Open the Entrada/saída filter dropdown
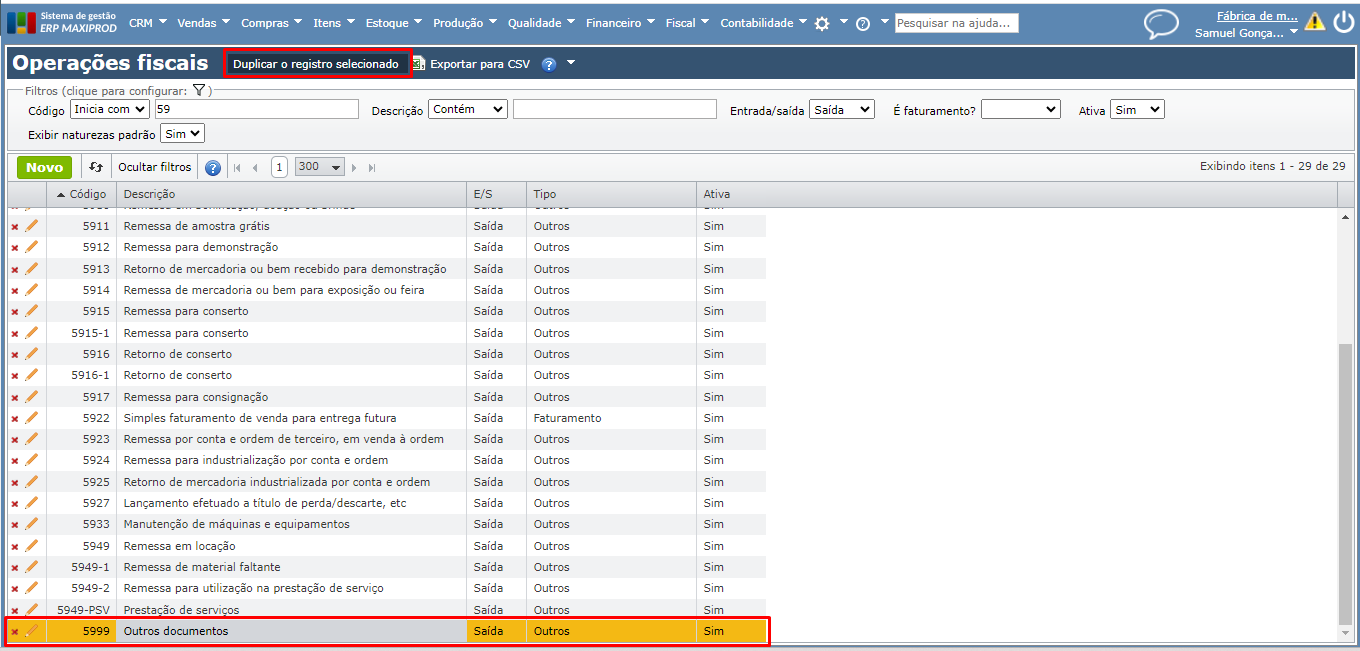Image resolution: width=1360 pixels, height=651 pixels. point(842,110)
